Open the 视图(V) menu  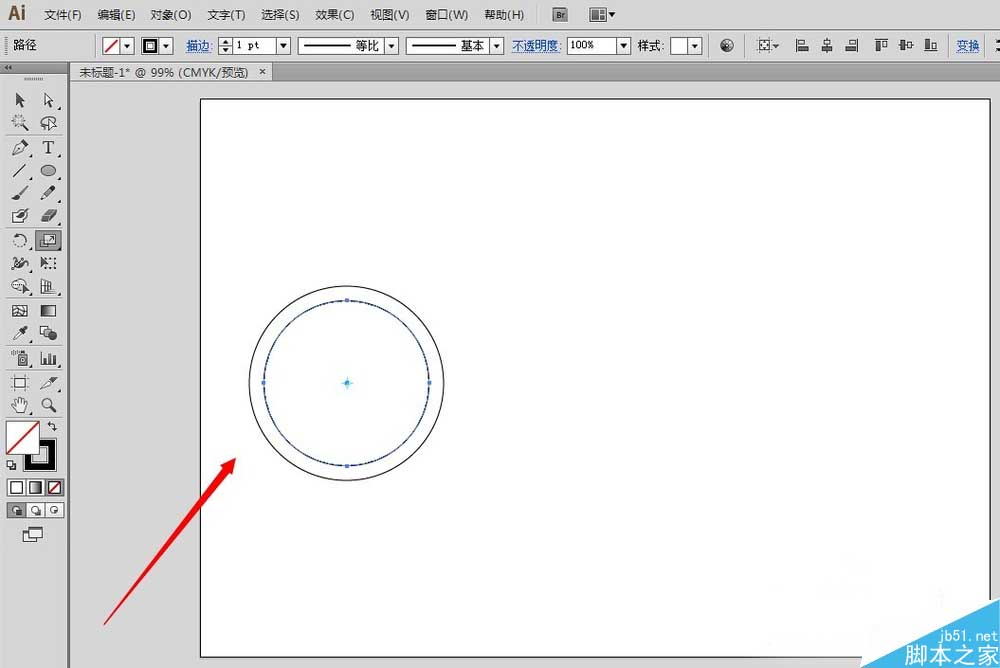390,15
